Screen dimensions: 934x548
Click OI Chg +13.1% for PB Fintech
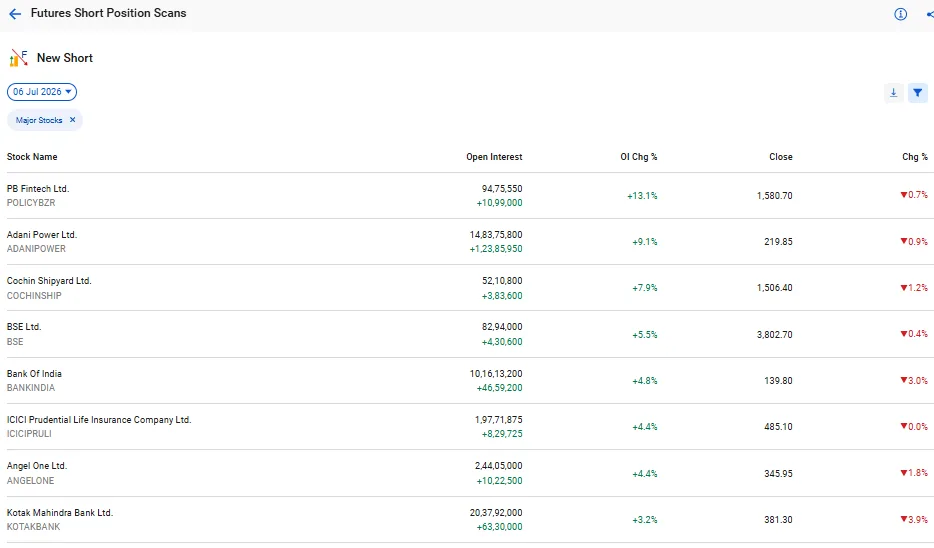pyautogui.click(x=642, y=195)
